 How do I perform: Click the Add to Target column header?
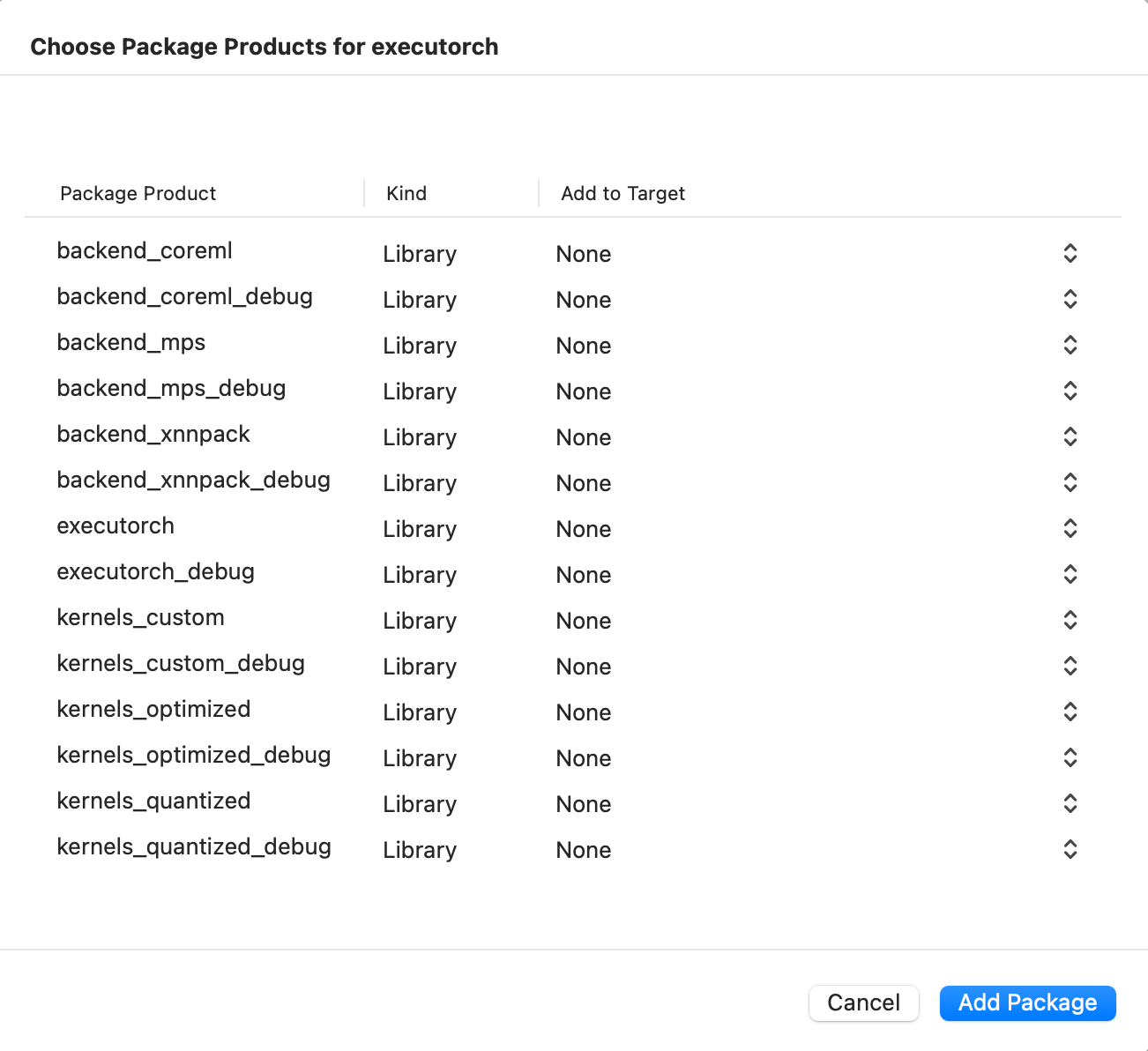tap(622, 194)
